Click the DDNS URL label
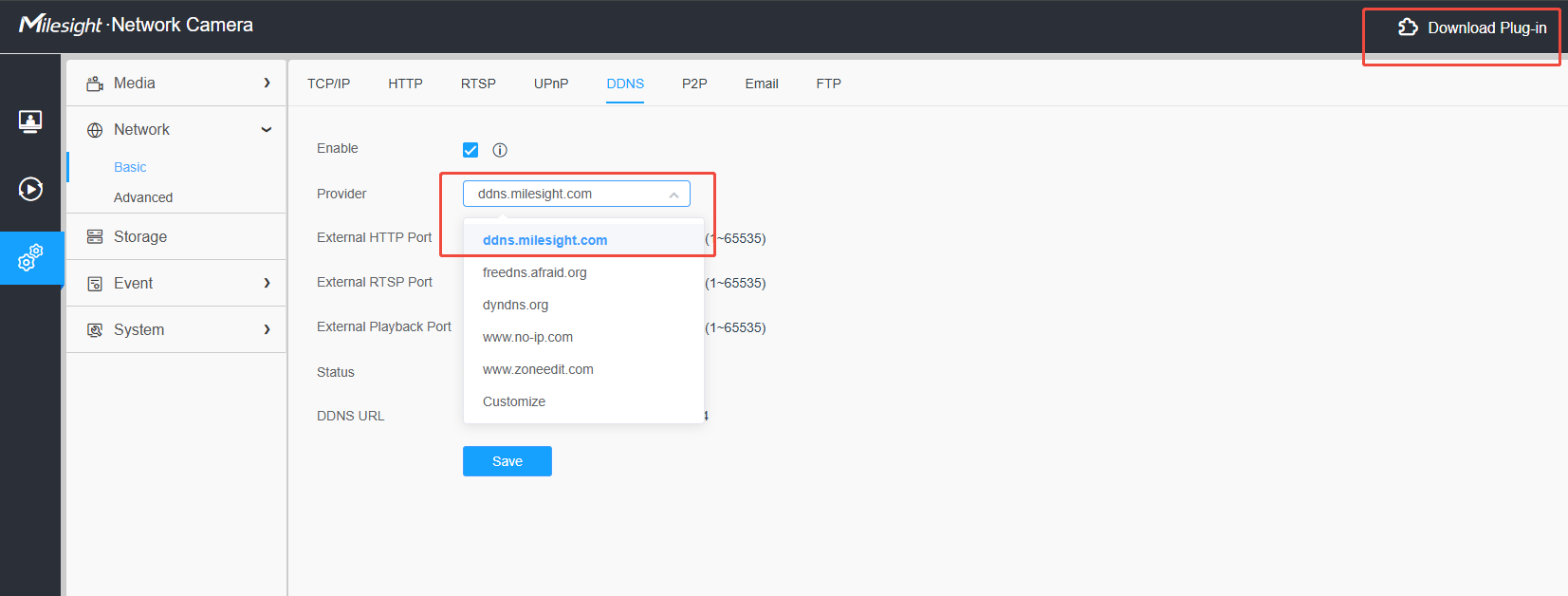This screenshot has height=596, width=1568. (x=351, y=416)
